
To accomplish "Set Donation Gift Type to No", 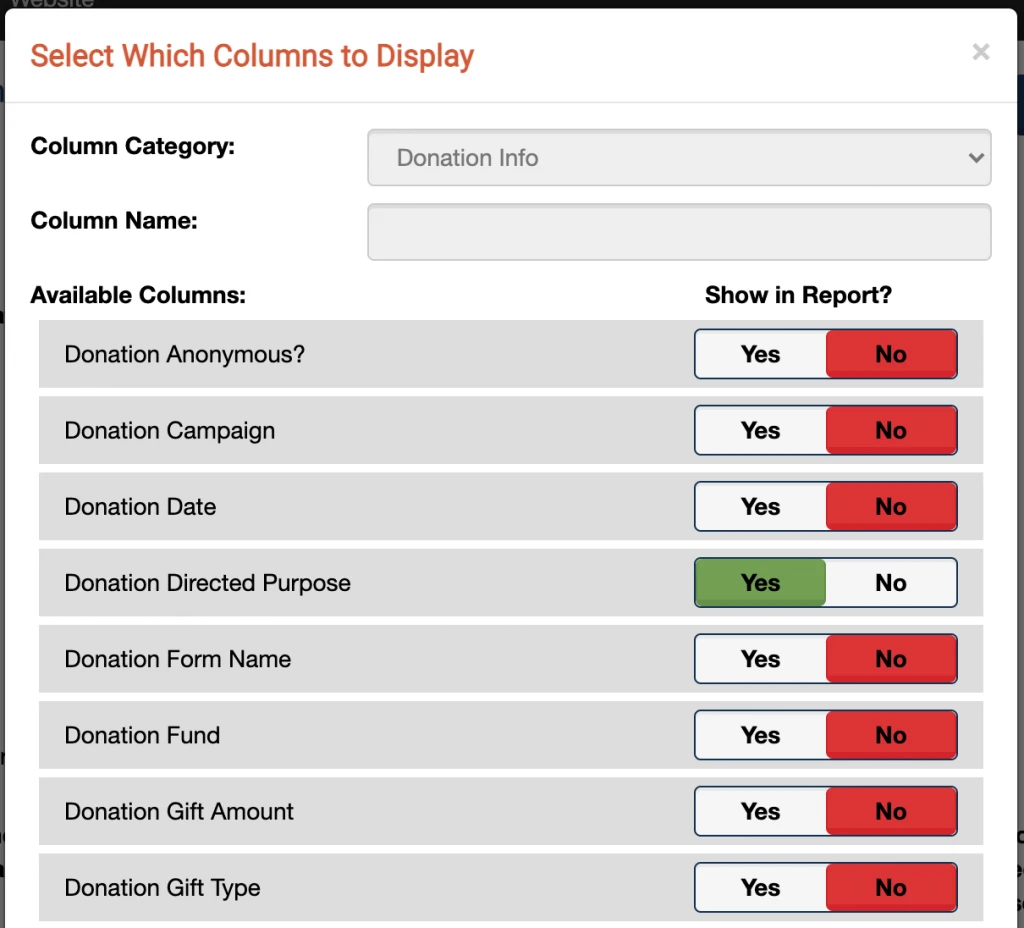I will 890,887.
